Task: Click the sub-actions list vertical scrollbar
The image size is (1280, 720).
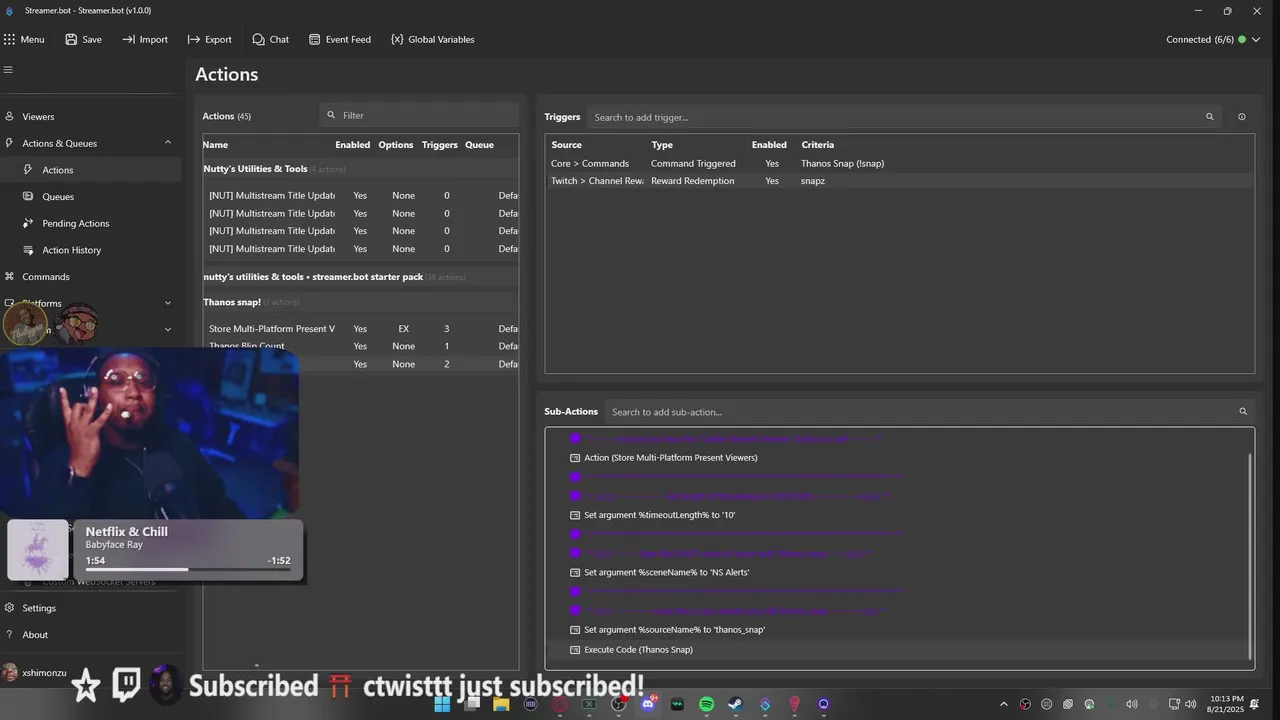Action: point(1251,555)
